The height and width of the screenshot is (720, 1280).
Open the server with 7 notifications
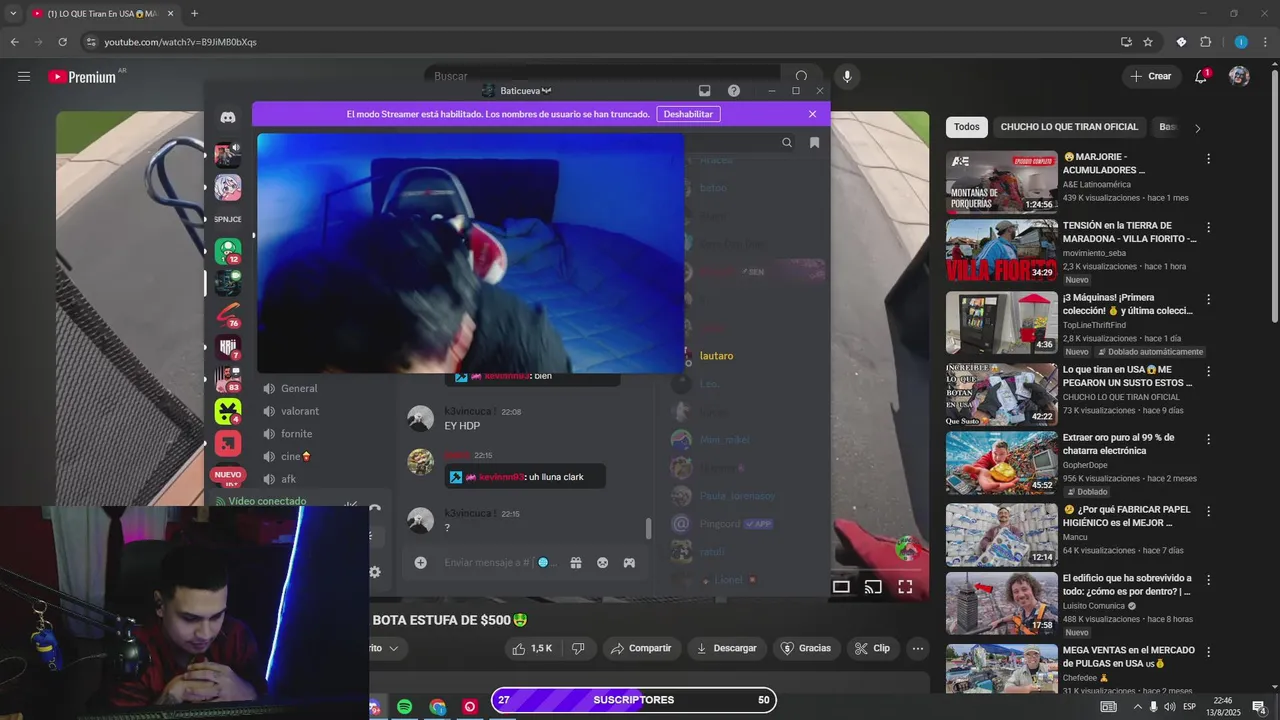pos(228,347)
